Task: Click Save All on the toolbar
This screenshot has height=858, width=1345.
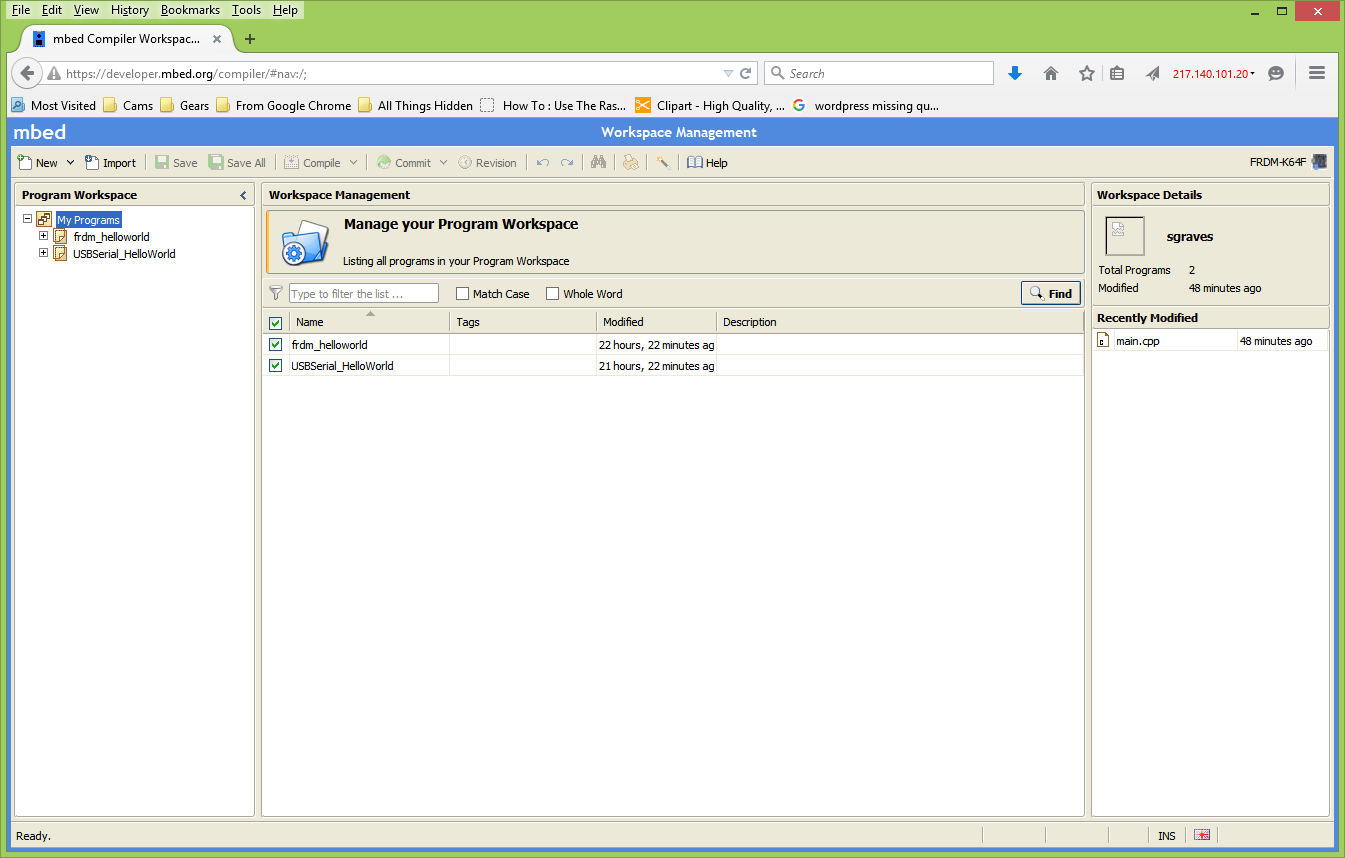Action: (x=237, y=162)
